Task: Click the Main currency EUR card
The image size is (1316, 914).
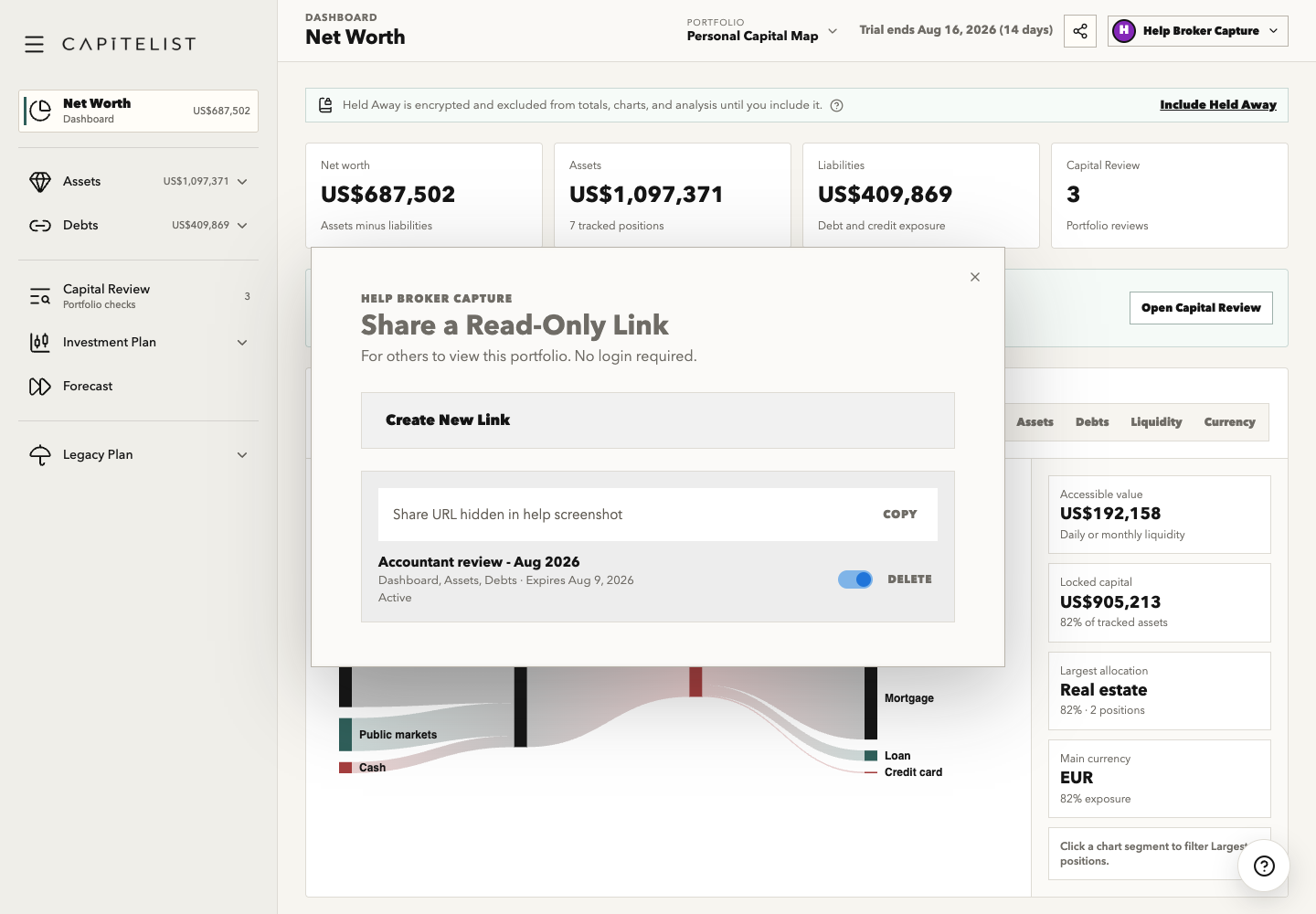Action: [1160, 779]
